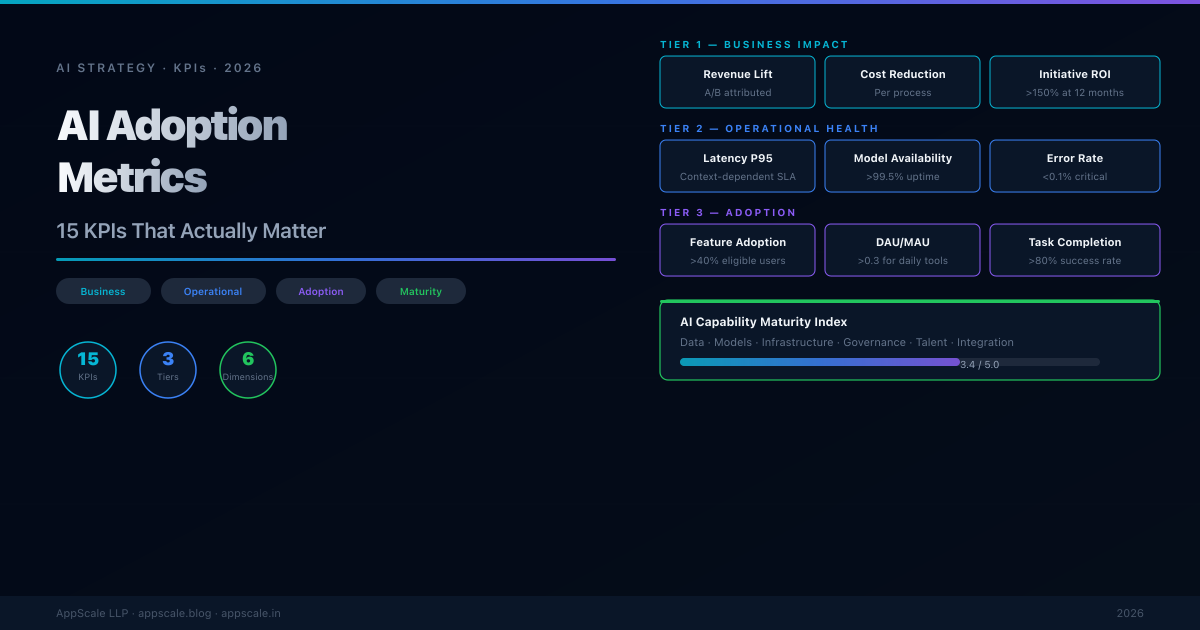Click the 15 KPIs circle badge
Viewport: 1200px width, 630px height.
tap(88, 369)
